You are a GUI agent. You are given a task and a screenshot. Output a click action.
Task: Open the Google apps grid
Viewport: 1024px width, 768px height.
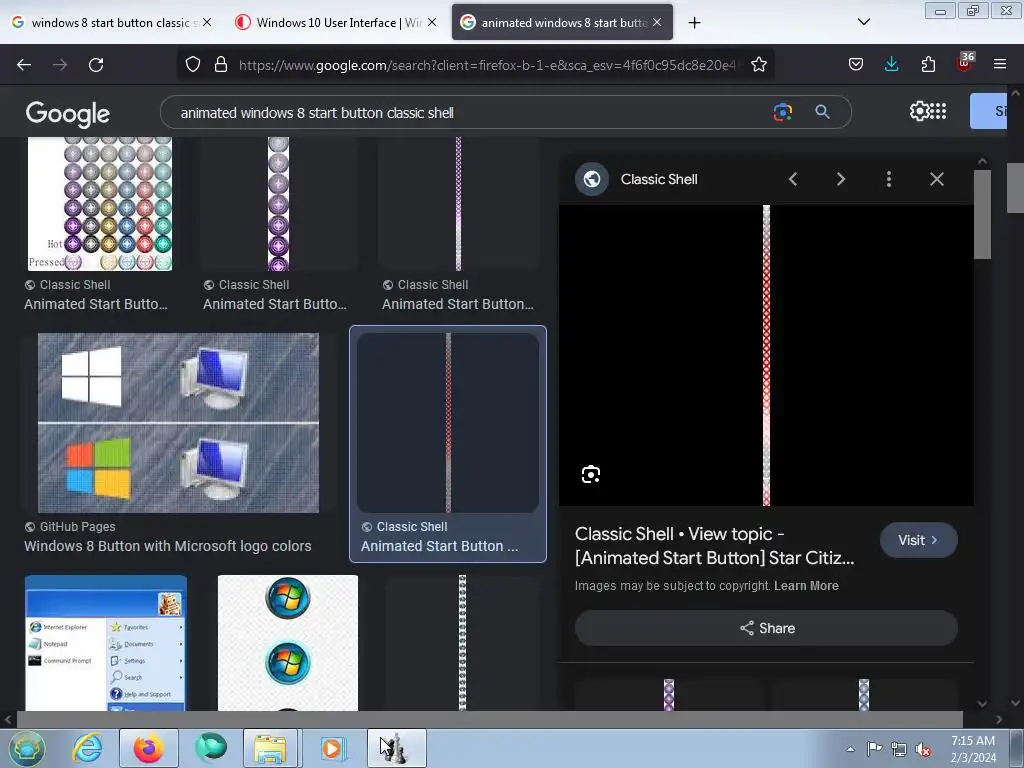938,112
